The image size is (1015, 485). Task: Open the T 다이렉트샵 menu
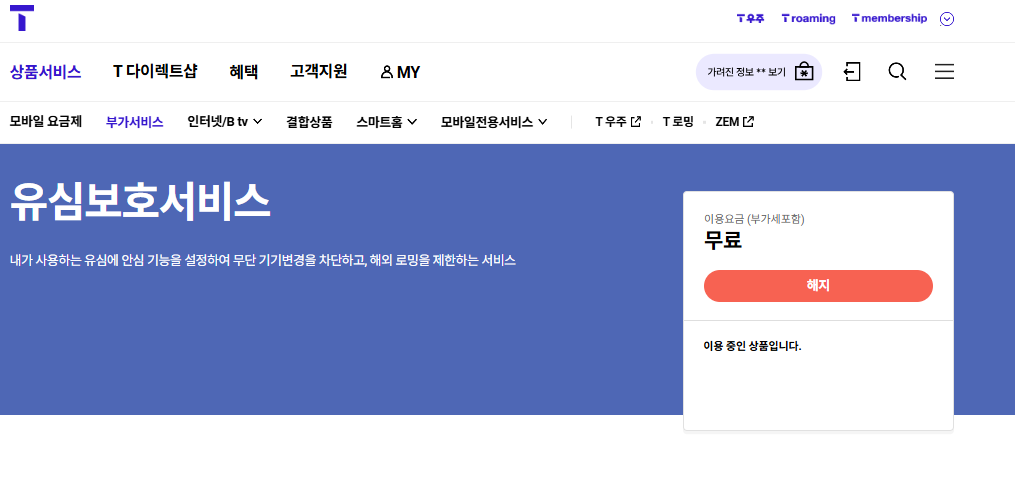pyautogui.click(x=155, y=71)
